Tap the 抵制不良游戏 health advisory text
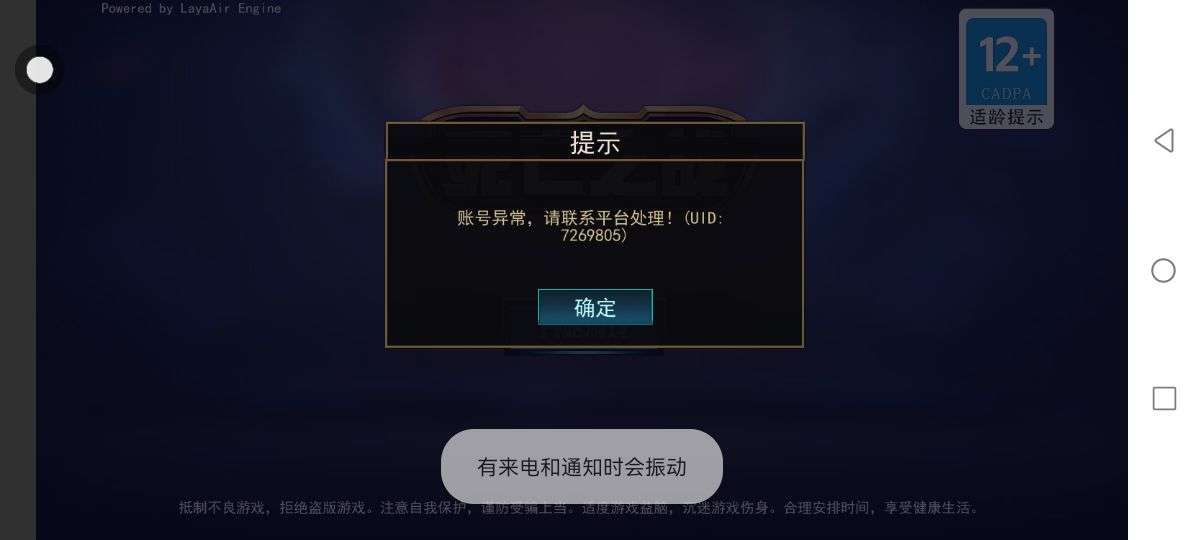The width and height of the screenshot is (1200, 540). click(580, 508)
